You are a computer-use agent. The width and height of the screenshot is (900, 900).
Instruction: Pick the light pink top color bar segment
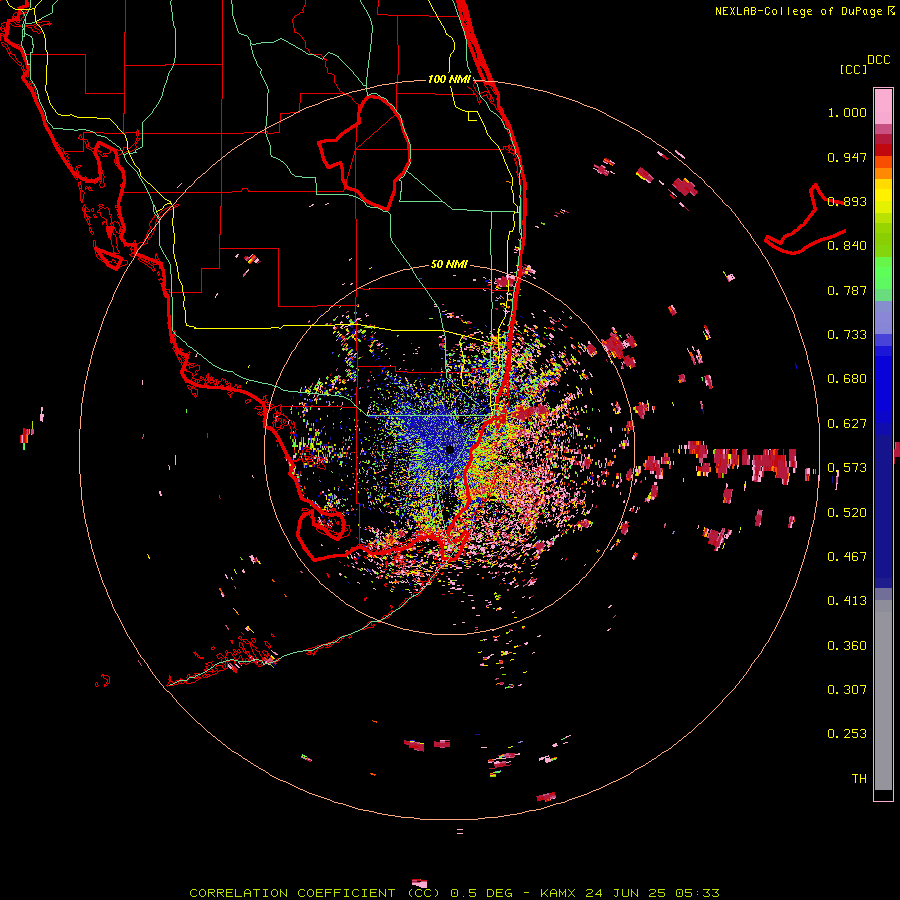(x=883, y=107)
